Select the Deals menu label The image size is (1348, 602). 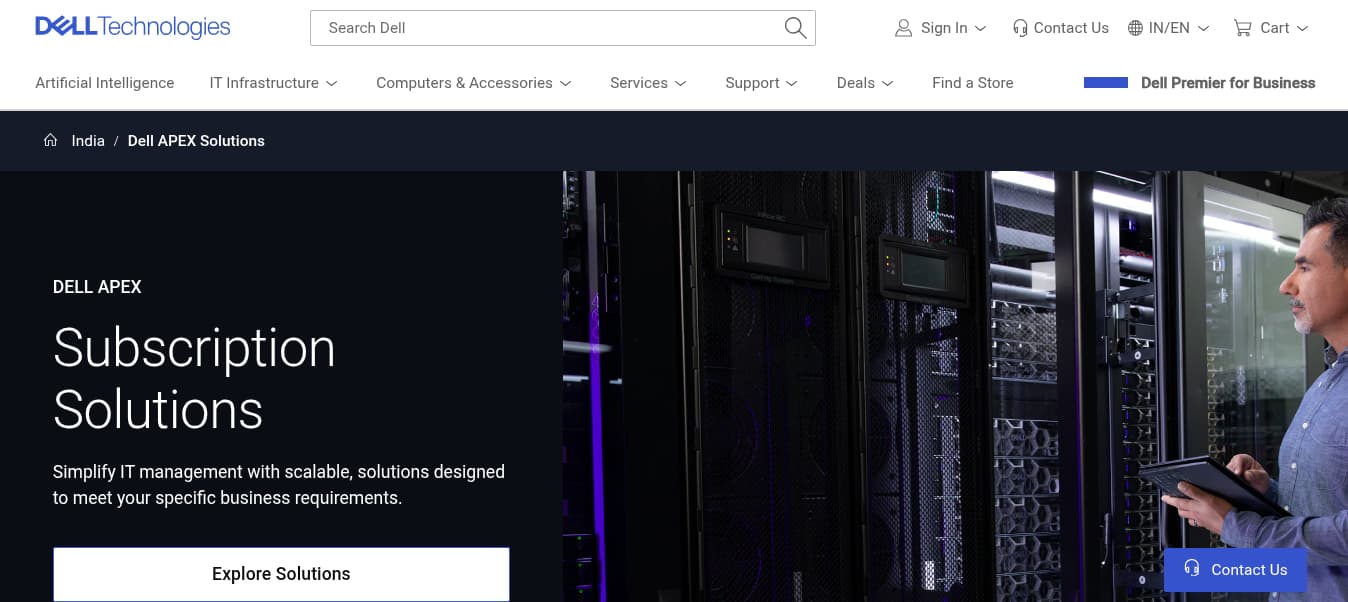(x=856, y=83)
